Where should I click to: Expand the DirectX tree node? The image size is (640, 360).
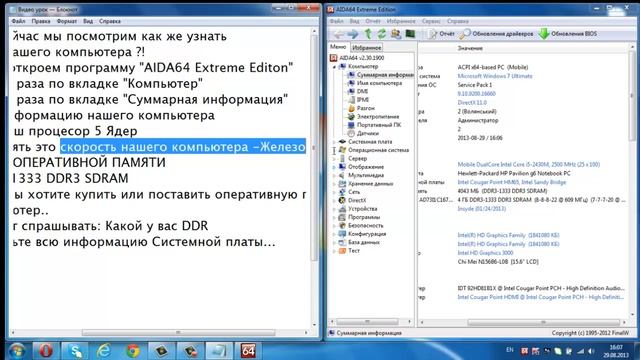click(x=334, y=200)
